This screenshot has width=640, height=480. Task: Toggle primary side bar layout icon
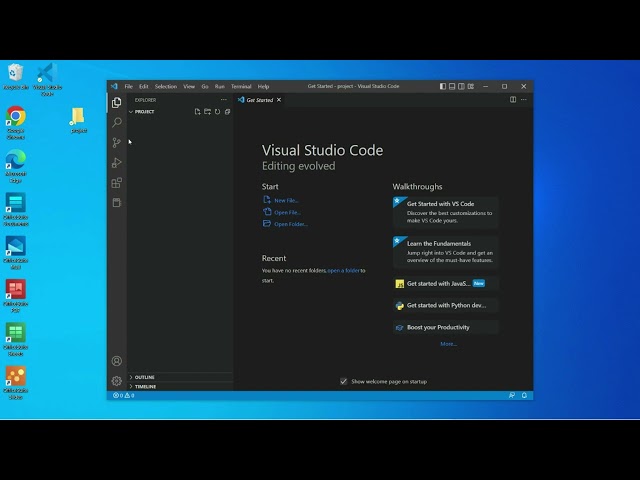(443, 86)
